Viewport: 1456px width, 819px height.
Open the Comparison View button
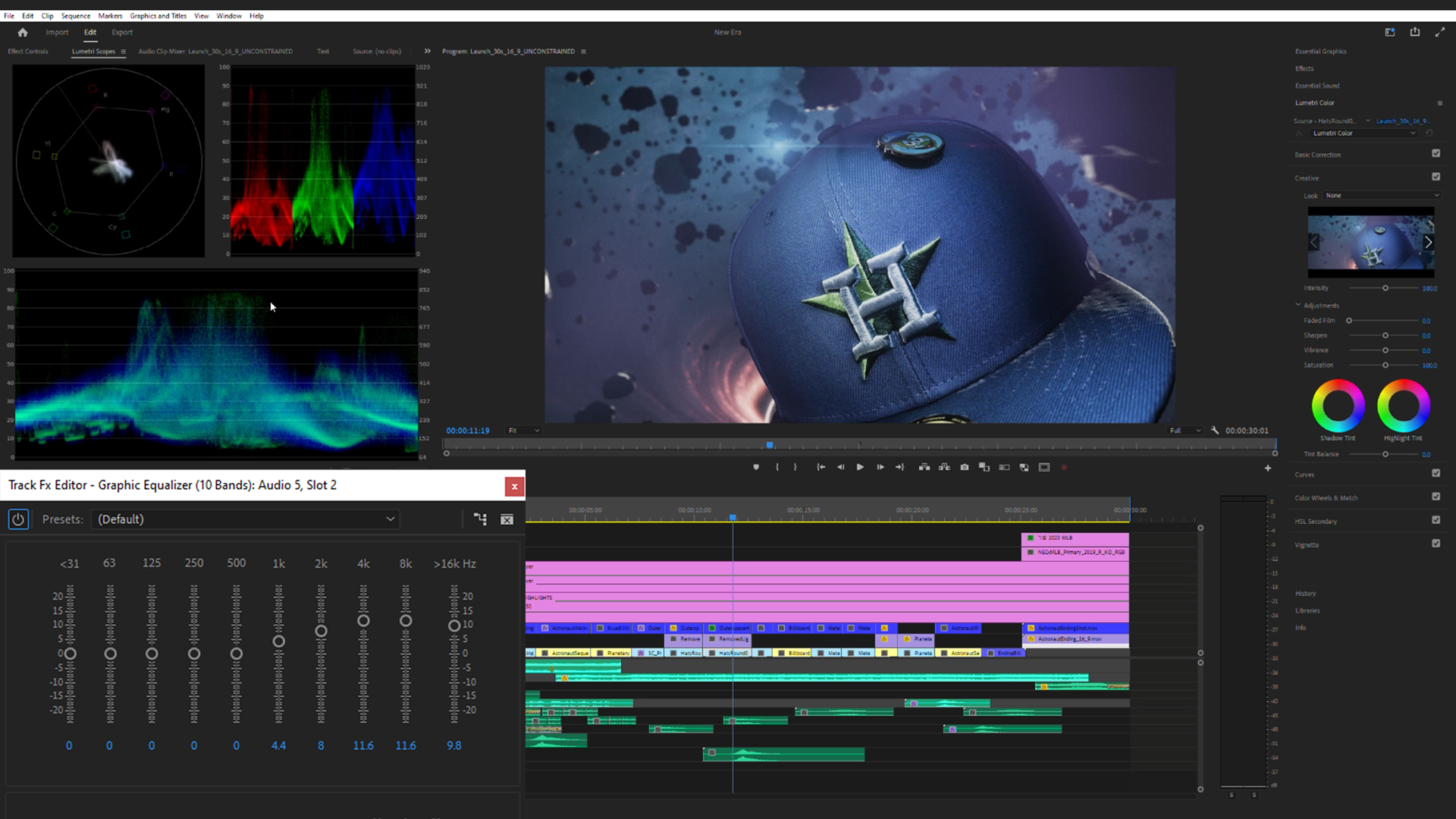click(x=984, y=467)
